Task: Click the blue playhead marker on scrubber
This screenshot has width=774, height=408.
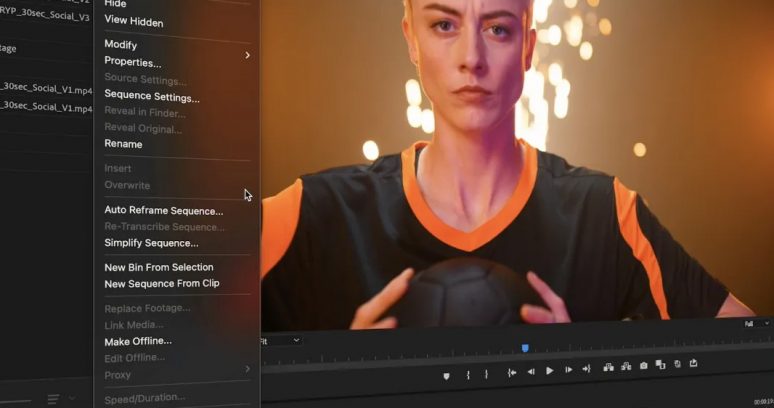Action: (x=525, y=348)
